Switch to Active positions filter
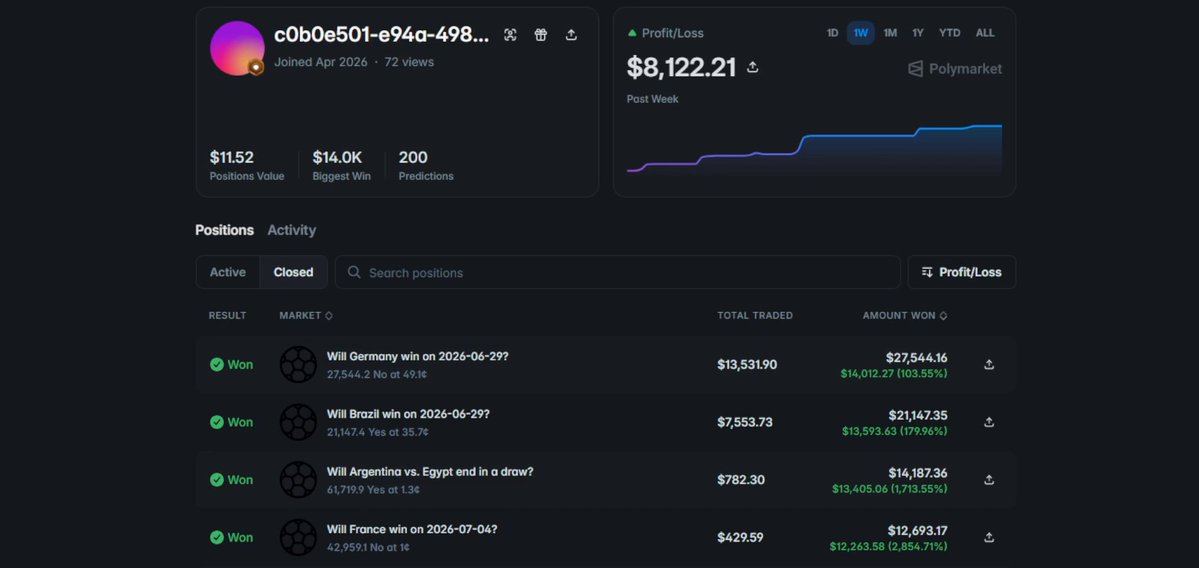Screen dimensions: 1199x568 click(228, 272)
